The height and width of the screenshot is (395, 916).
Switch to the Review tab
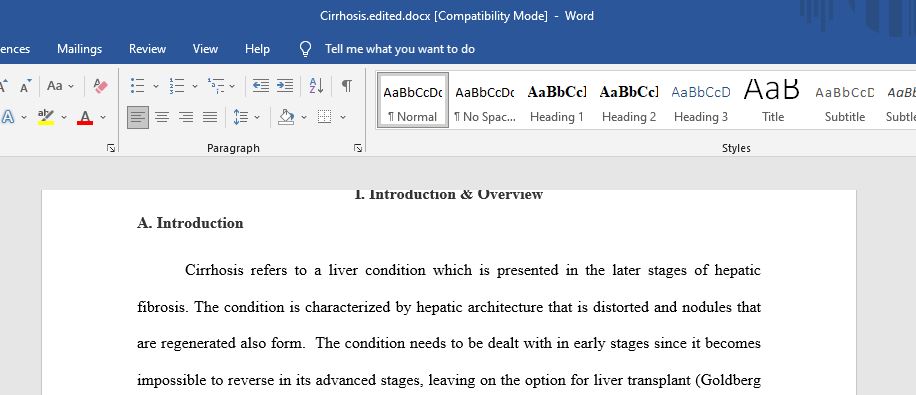point(147,49)
